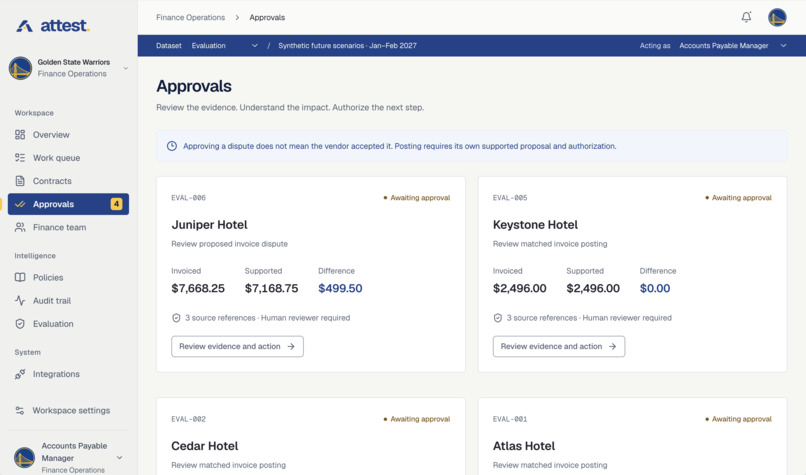This screenshot has width=806, height=475.
Task: Click Awaiting approval status on Juniper Hotel card
Action: 417,198
